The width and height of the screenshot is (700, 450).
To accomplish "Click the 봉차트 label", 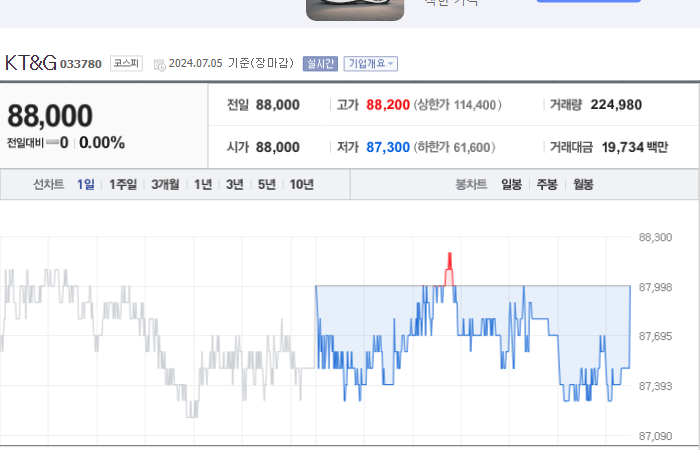I will (x=471, y=184).
